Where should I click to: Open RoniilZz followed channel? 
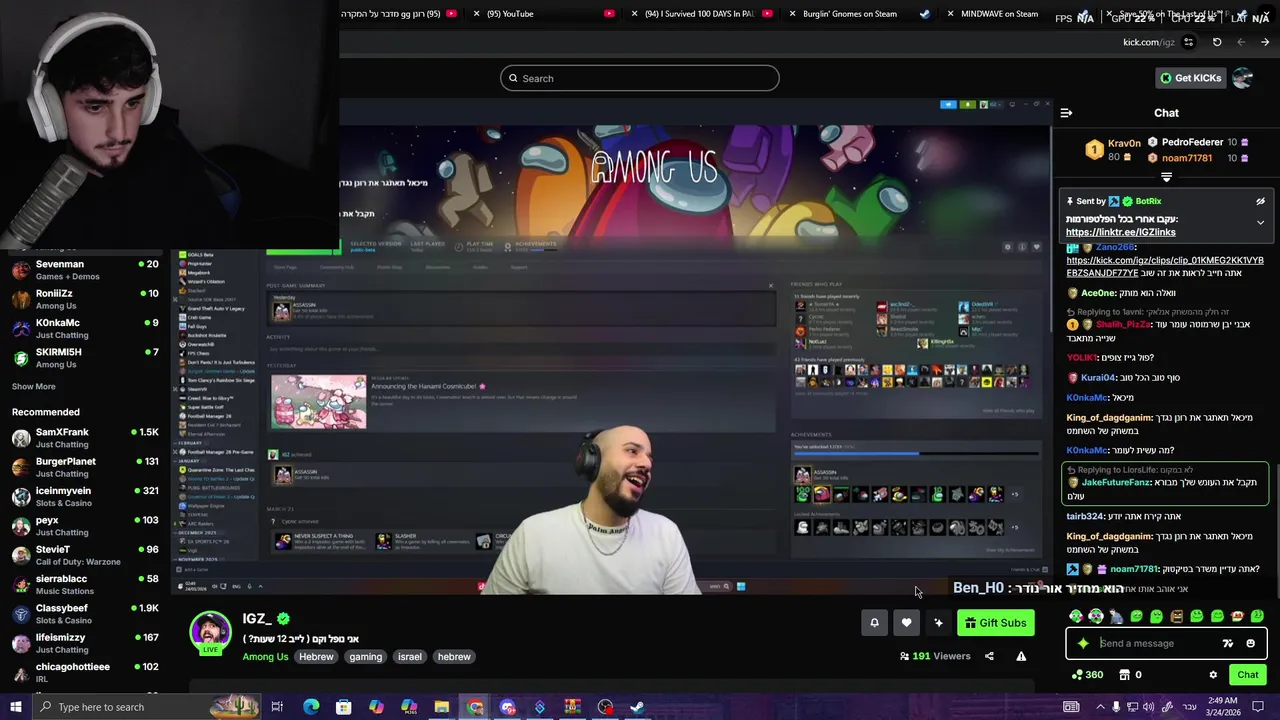(85, 299)
